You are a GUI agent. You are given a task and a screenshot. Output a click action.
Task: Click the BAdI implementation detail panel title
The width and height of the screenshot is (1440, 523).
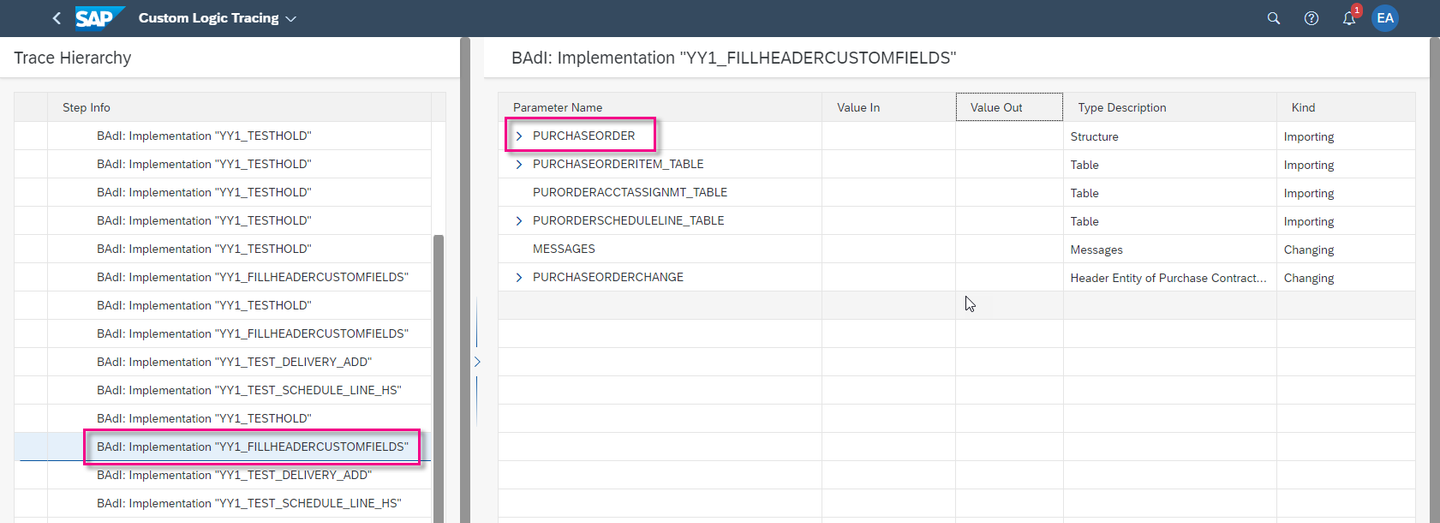pos(734,58)
